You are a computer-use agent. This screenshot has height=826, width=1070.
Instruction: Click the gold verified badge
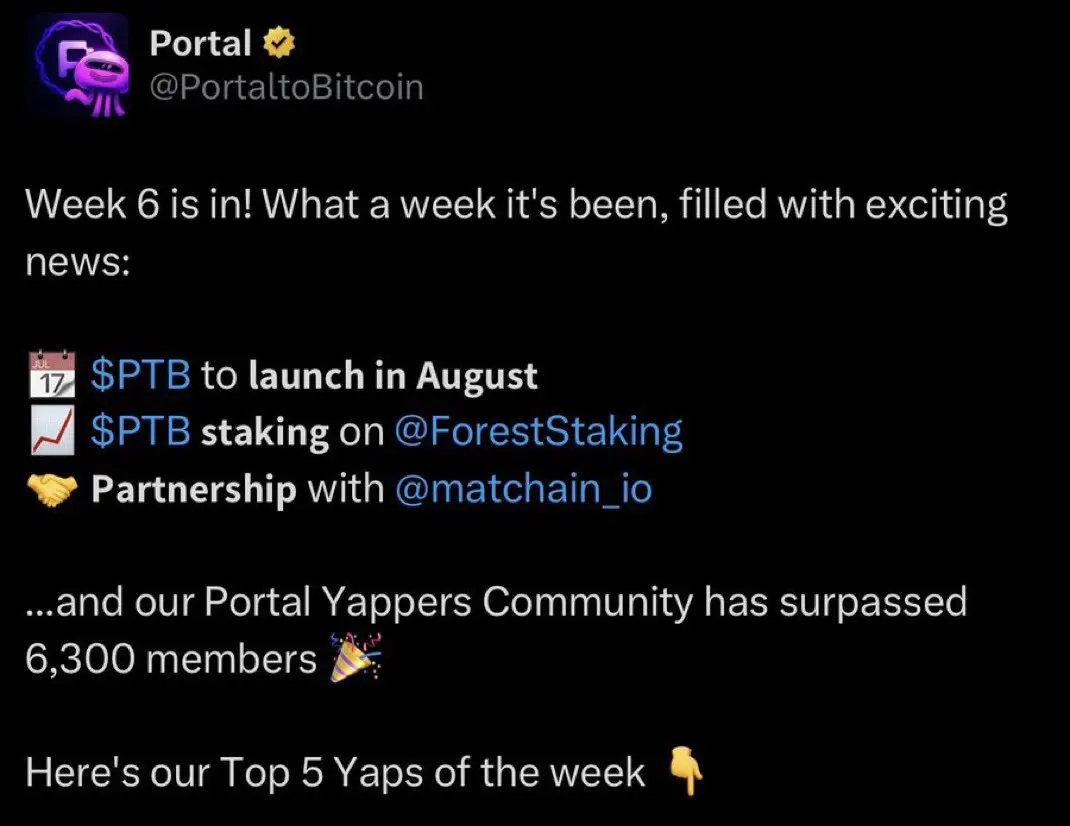click(278, 44)
